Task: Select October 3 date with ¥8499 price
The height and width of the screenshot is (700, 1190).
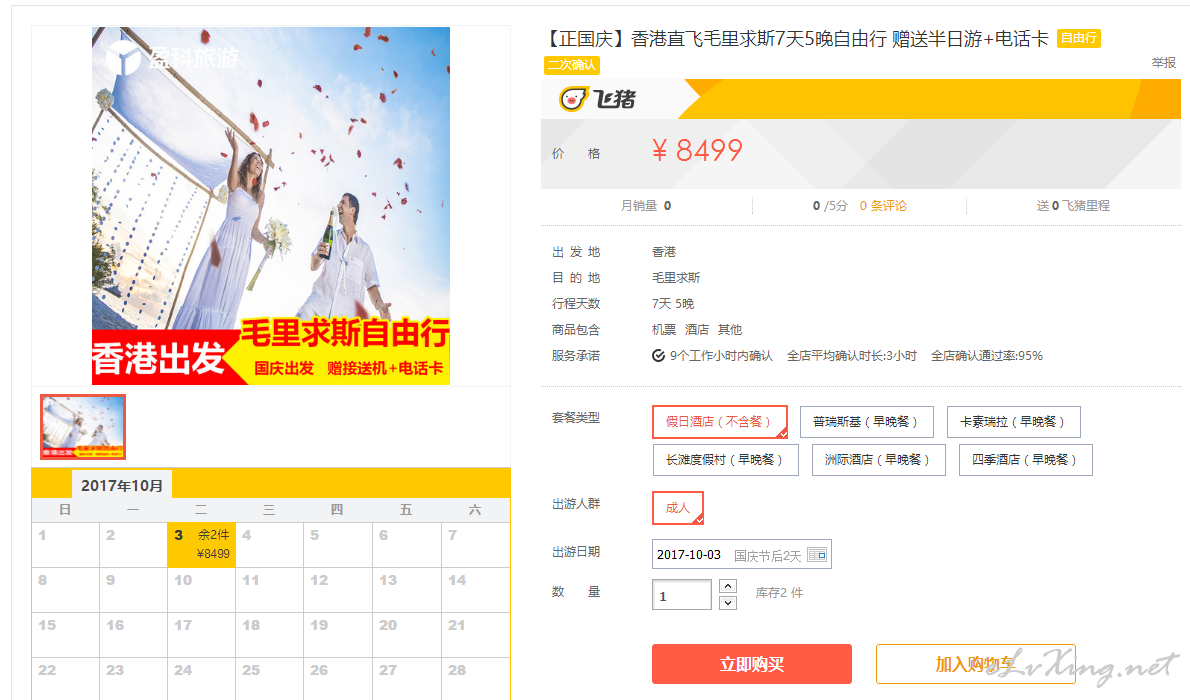Action: [201, 544]
